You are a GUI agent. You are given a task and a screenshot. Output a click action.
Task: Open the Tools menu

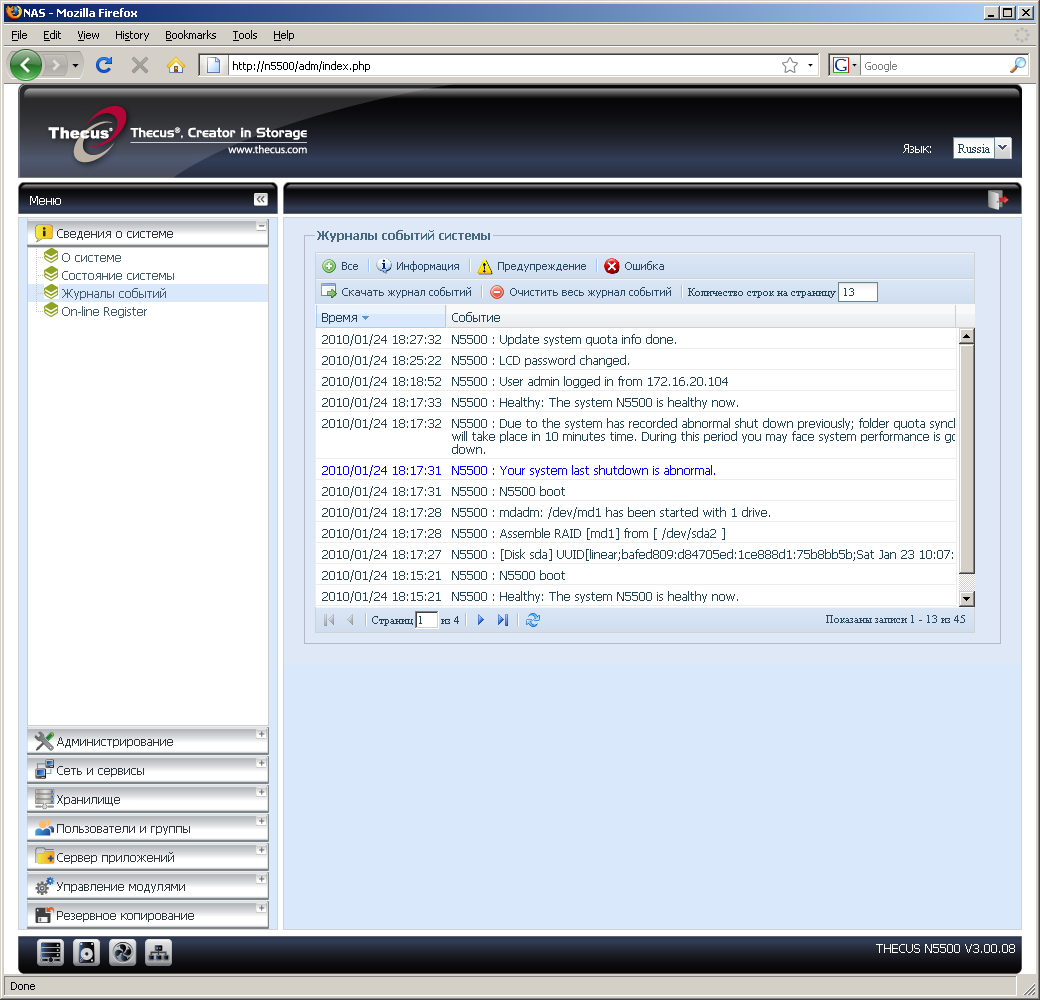pos(245,35)
